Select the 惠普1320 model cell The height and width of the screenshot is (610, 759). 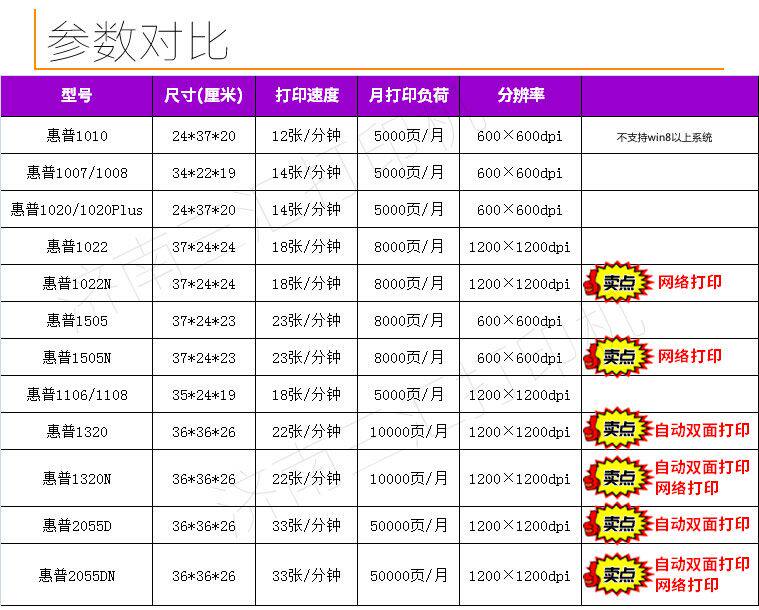[77, 431]
